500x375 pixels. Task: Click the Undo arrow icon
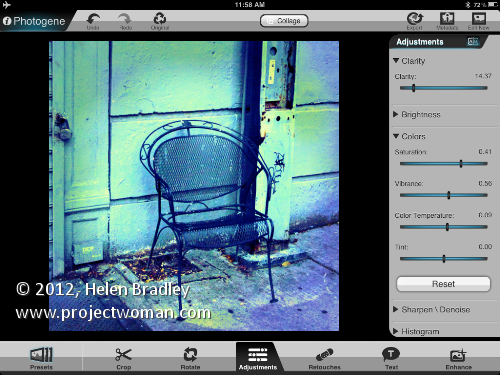point(93,19)
